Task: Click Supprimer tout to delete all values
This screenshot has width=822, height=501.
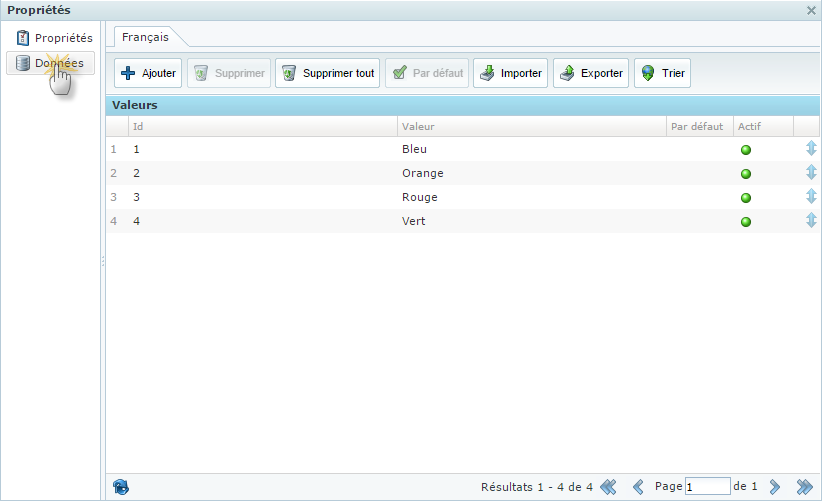Action: coord(327,73)
